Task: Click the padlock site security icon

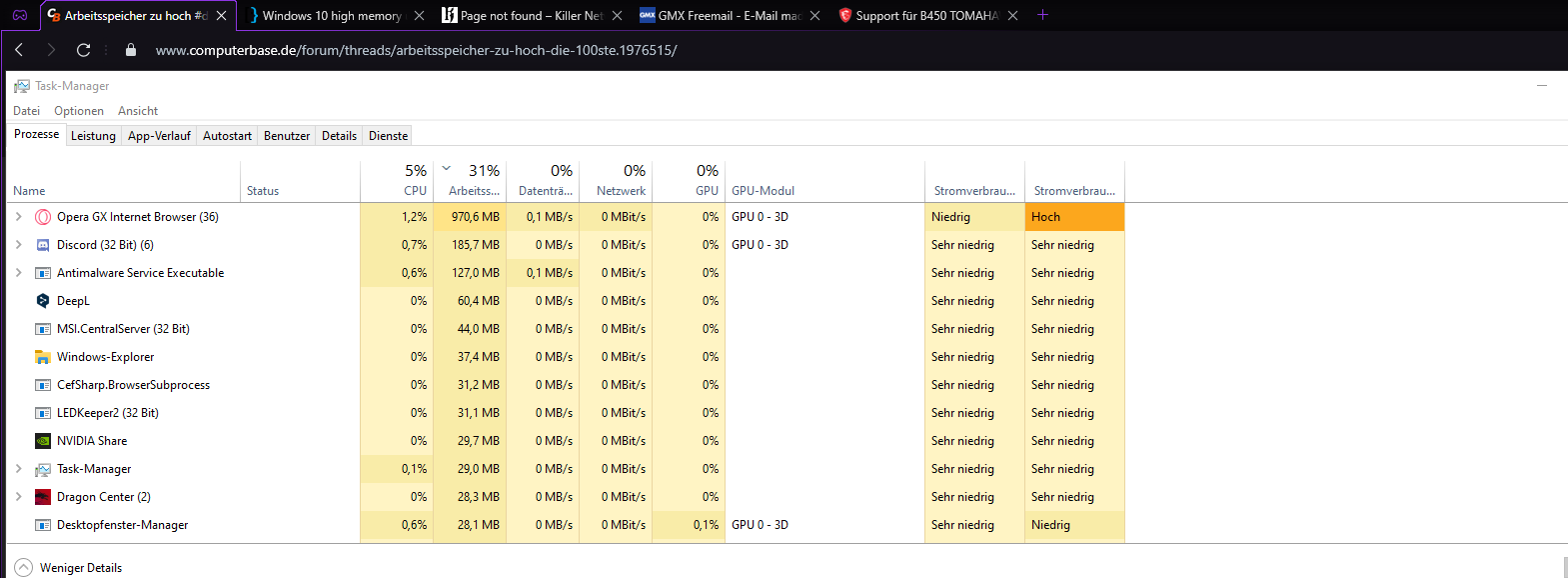Action: click(x=131, y=50)
